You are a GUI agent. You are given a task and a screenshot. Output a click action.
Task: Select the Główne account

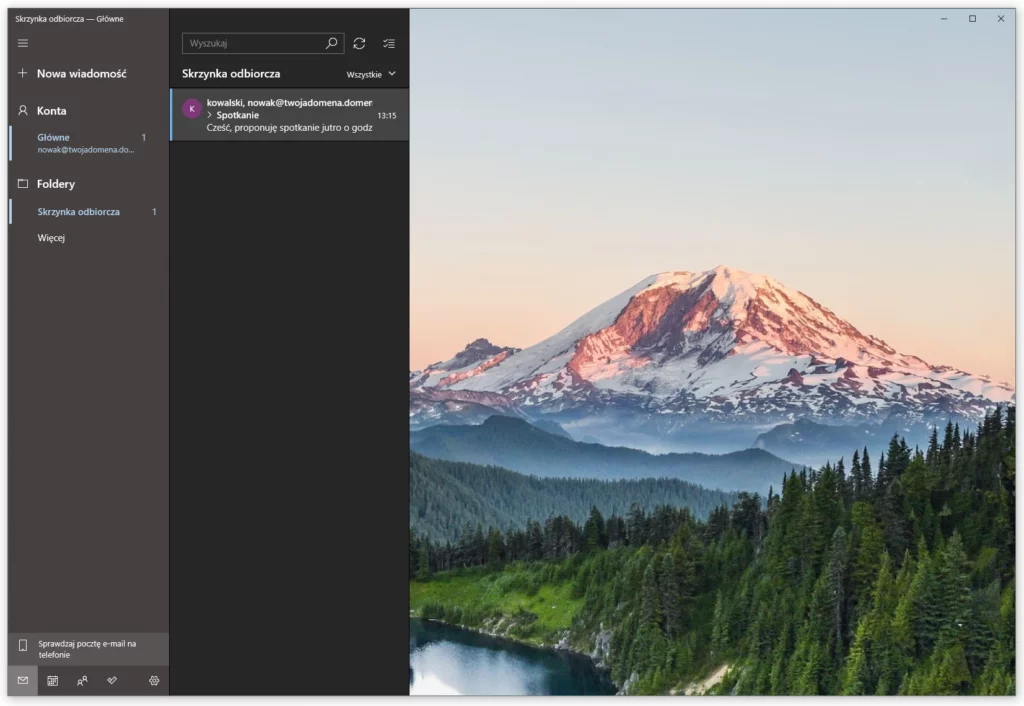click(x=85, y=143)
